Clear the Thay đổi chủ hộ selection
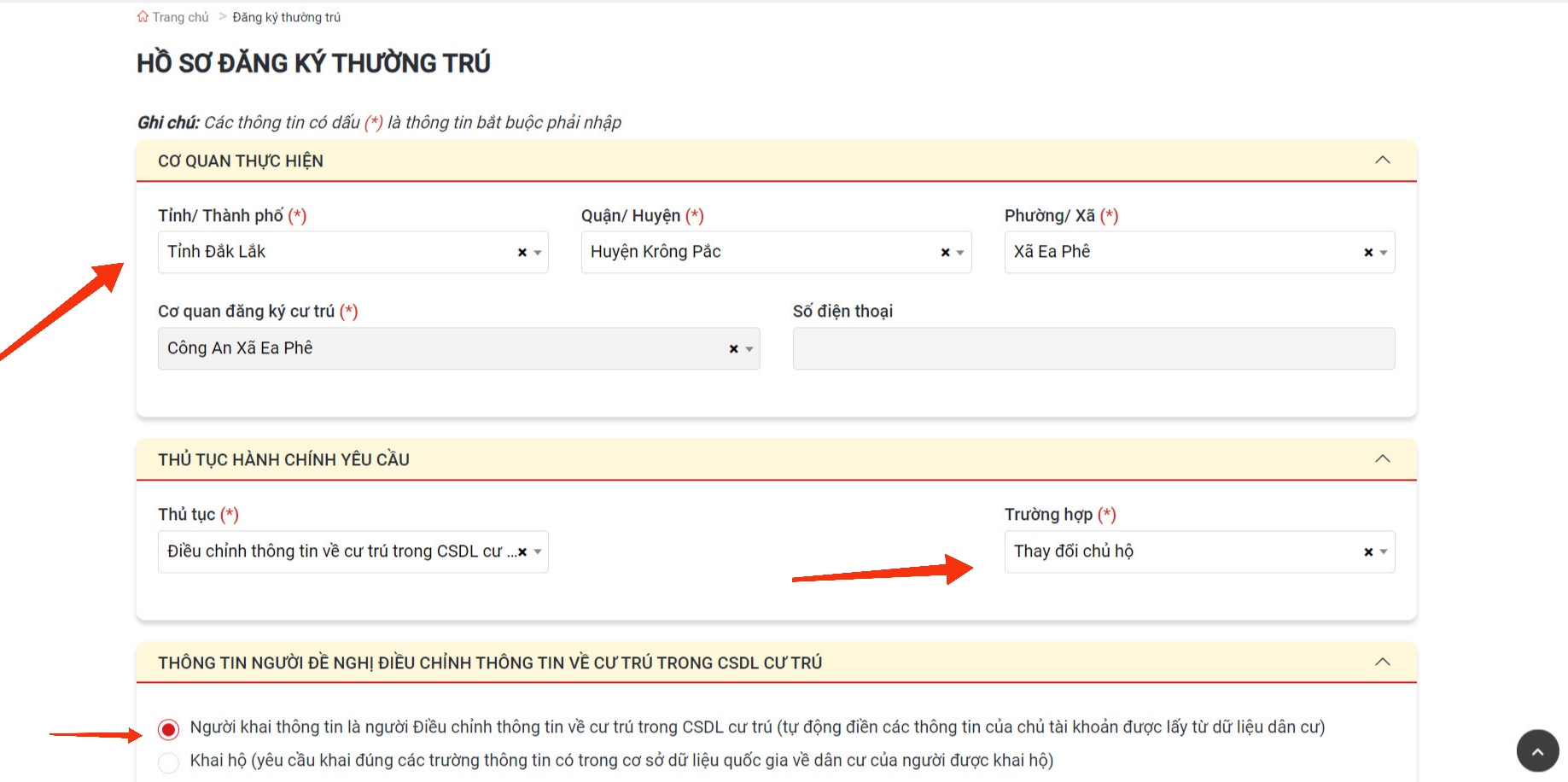Viewport: 1568px width, 782px height. pos(1368,552)
